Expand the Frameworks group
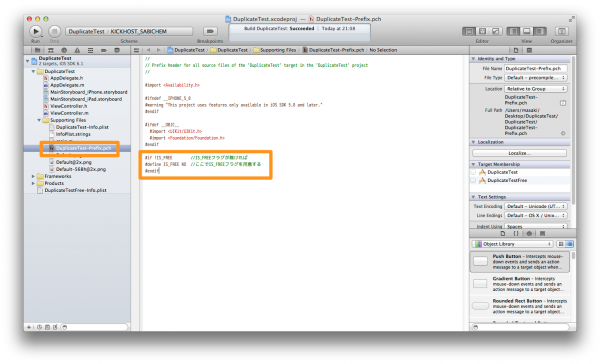 pos(33,176)
